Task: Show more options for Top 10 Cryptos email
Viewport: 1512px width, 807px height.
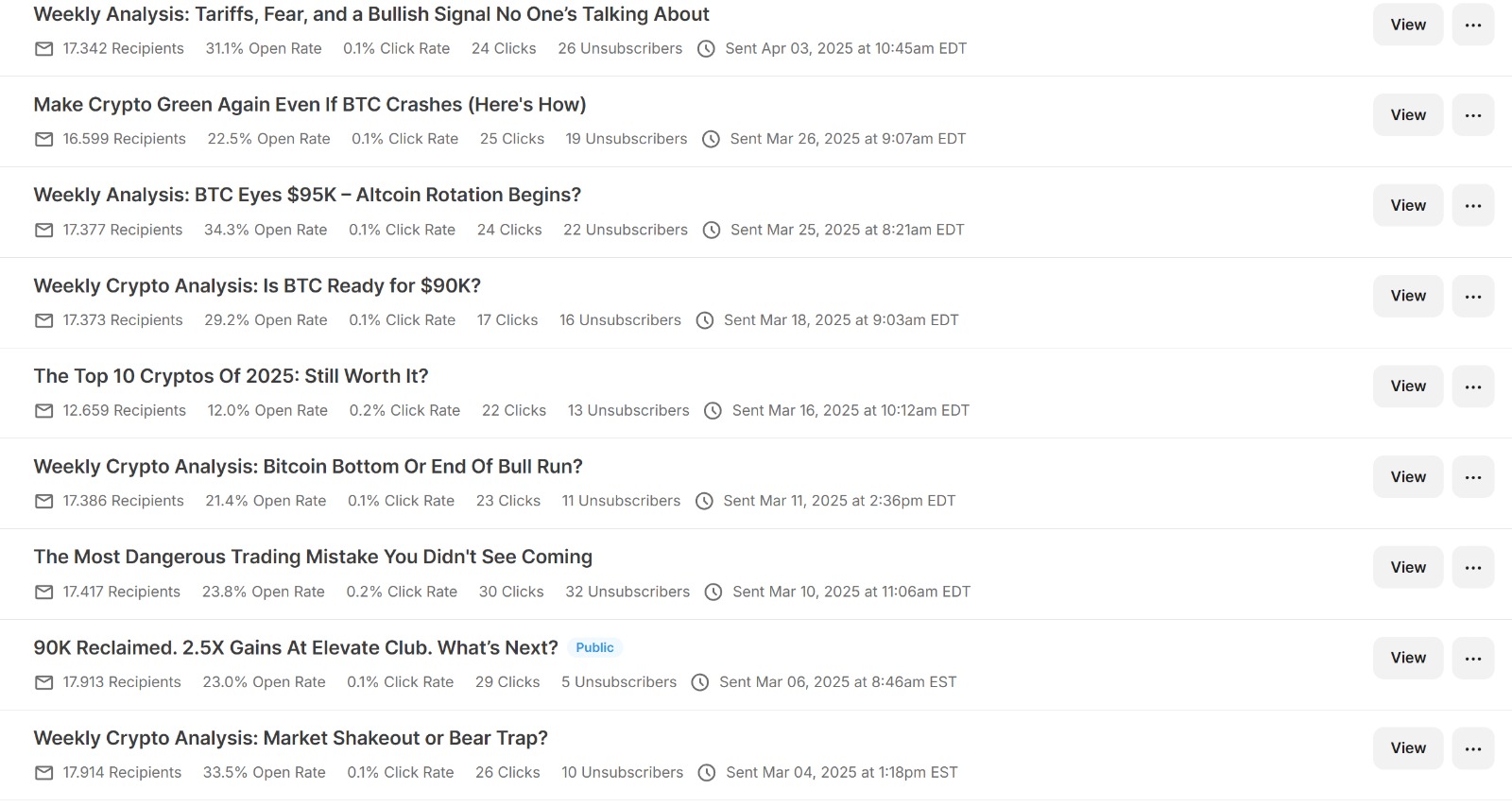Action: coord(1472,386)
